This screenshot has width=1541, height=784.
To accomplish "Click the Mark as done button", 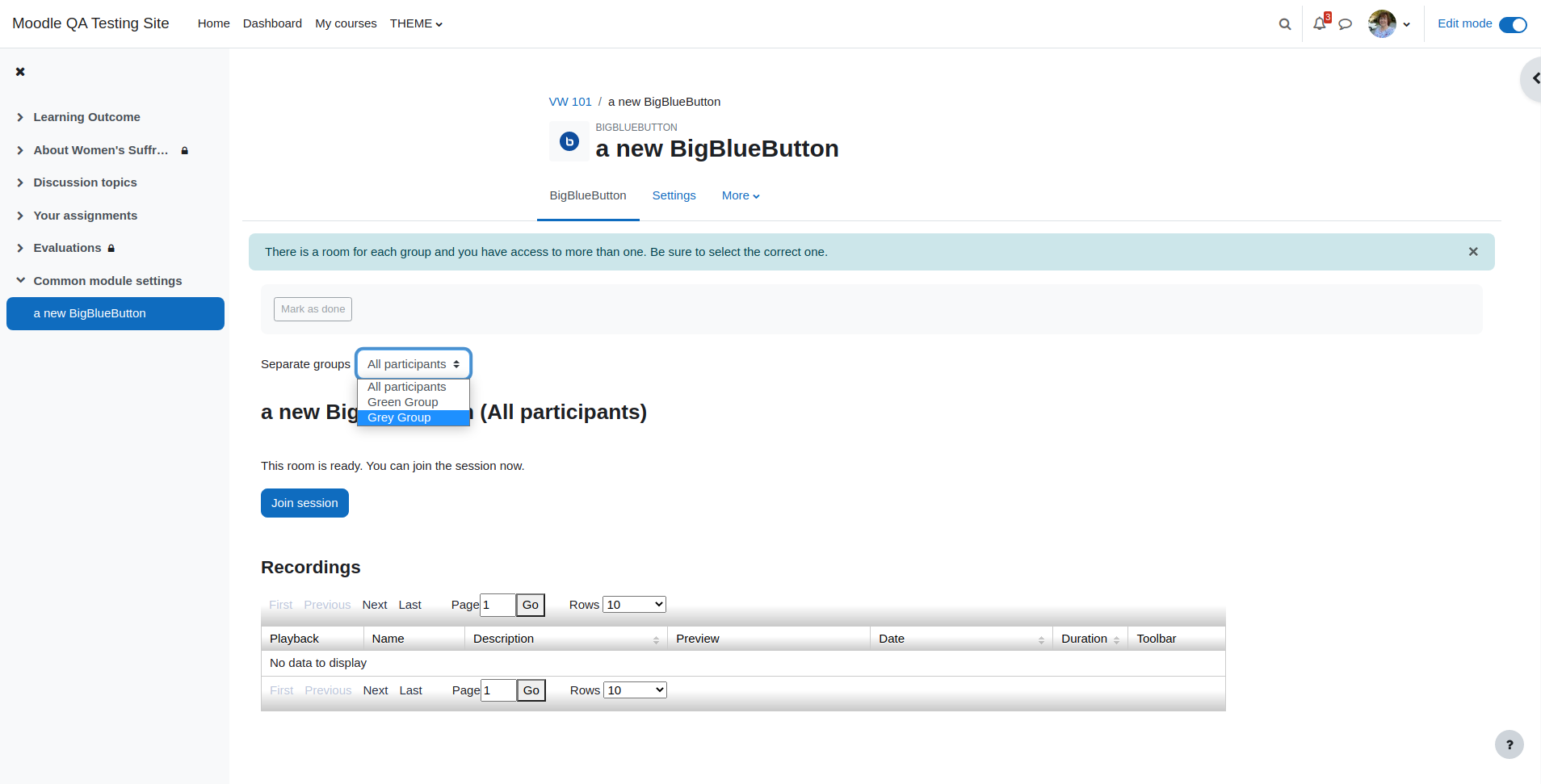I will [313, 309].
